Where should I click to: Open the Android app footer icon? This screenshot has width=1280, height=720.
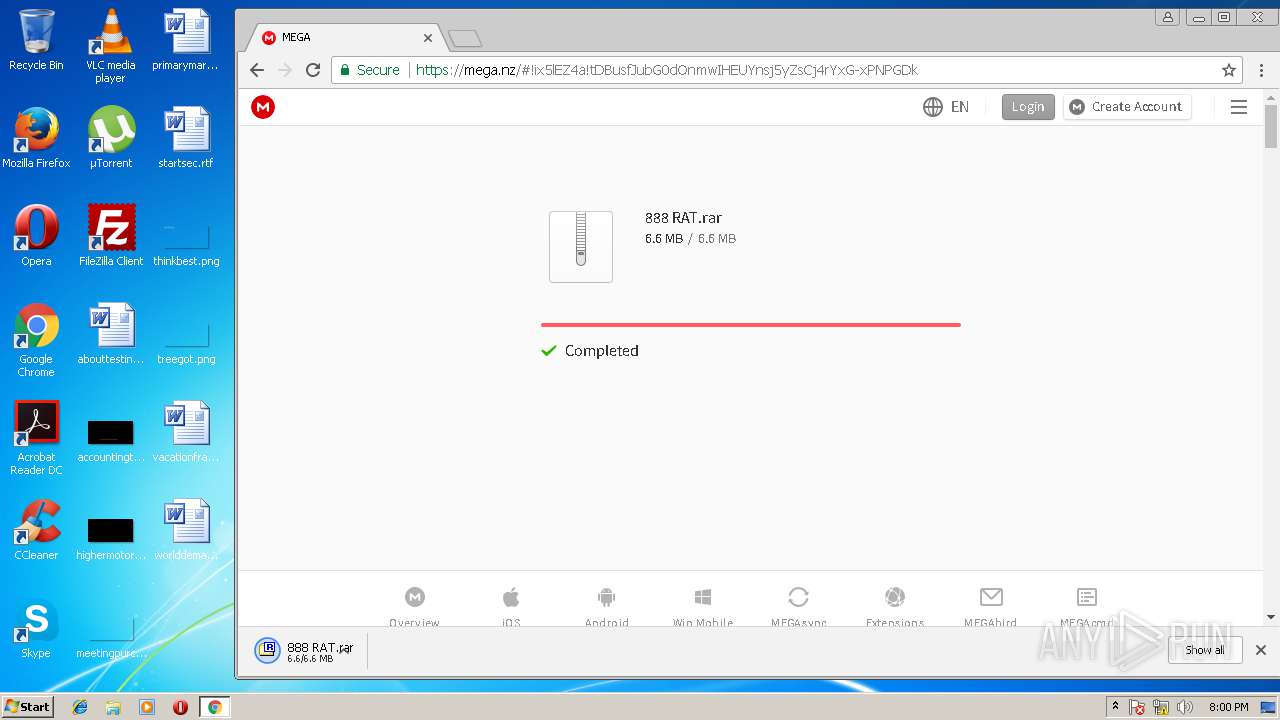click(x=606, y=597)
